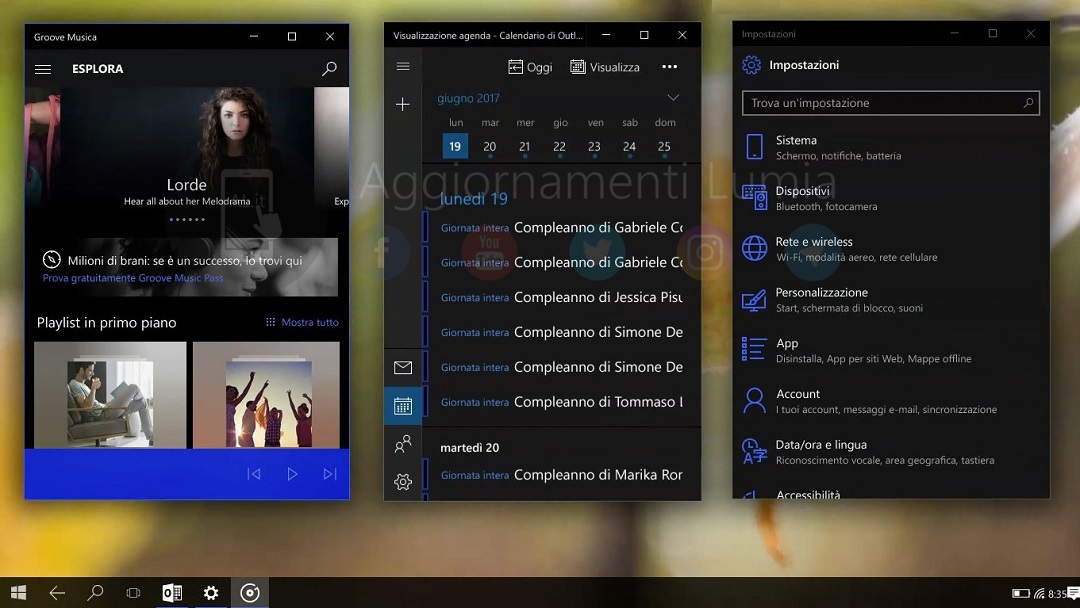
Task: Open Personalizzazione settings category
Action: click(x=891, y=300)
